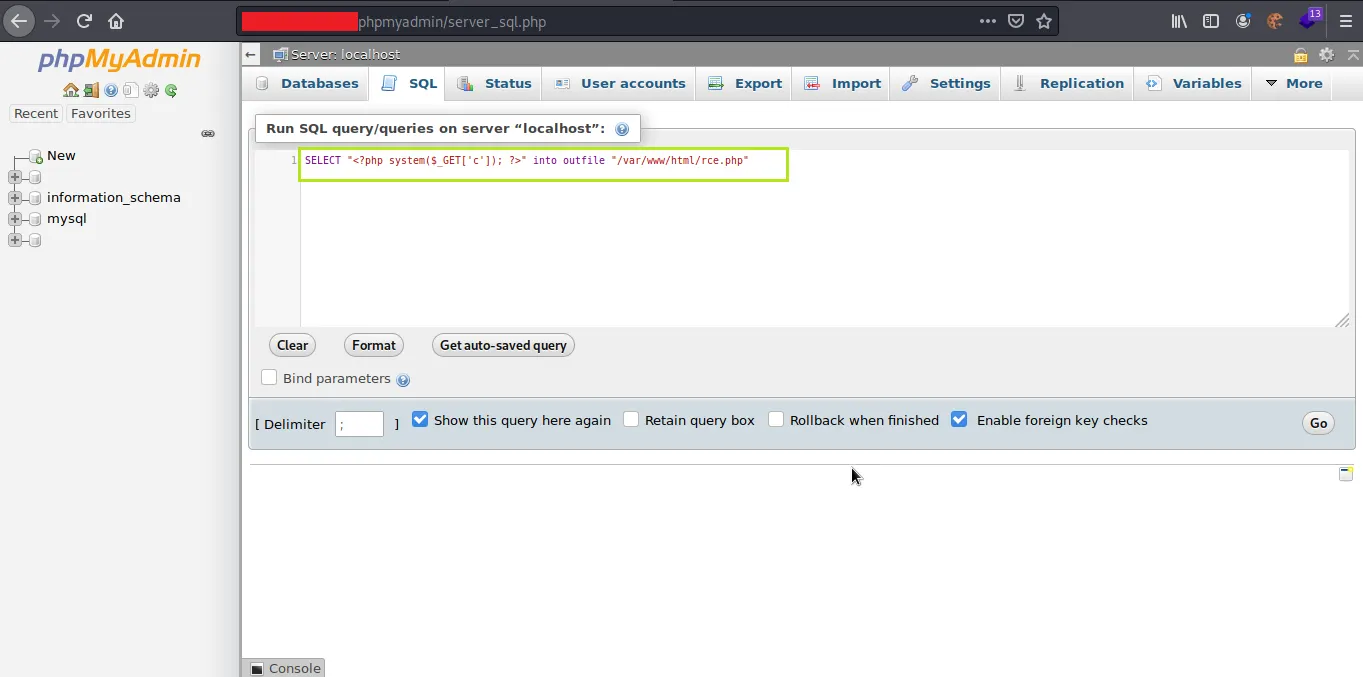The height and width of the screenshot is (677, 1363).
Task: Uncheck Enable foreign key checks
Action: [959, 420]
